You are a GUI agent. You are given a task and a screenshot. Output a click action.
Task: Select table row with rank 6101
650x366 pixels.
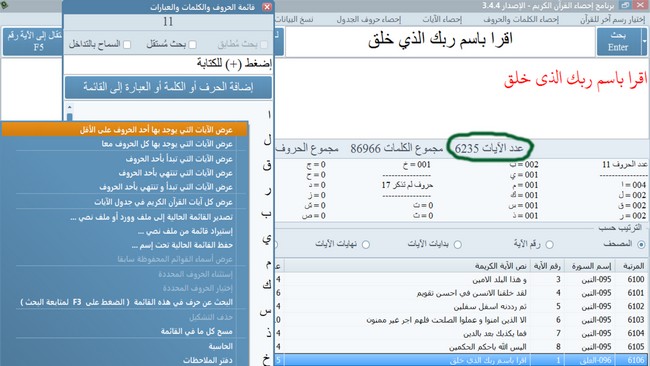tap(462, 293)
